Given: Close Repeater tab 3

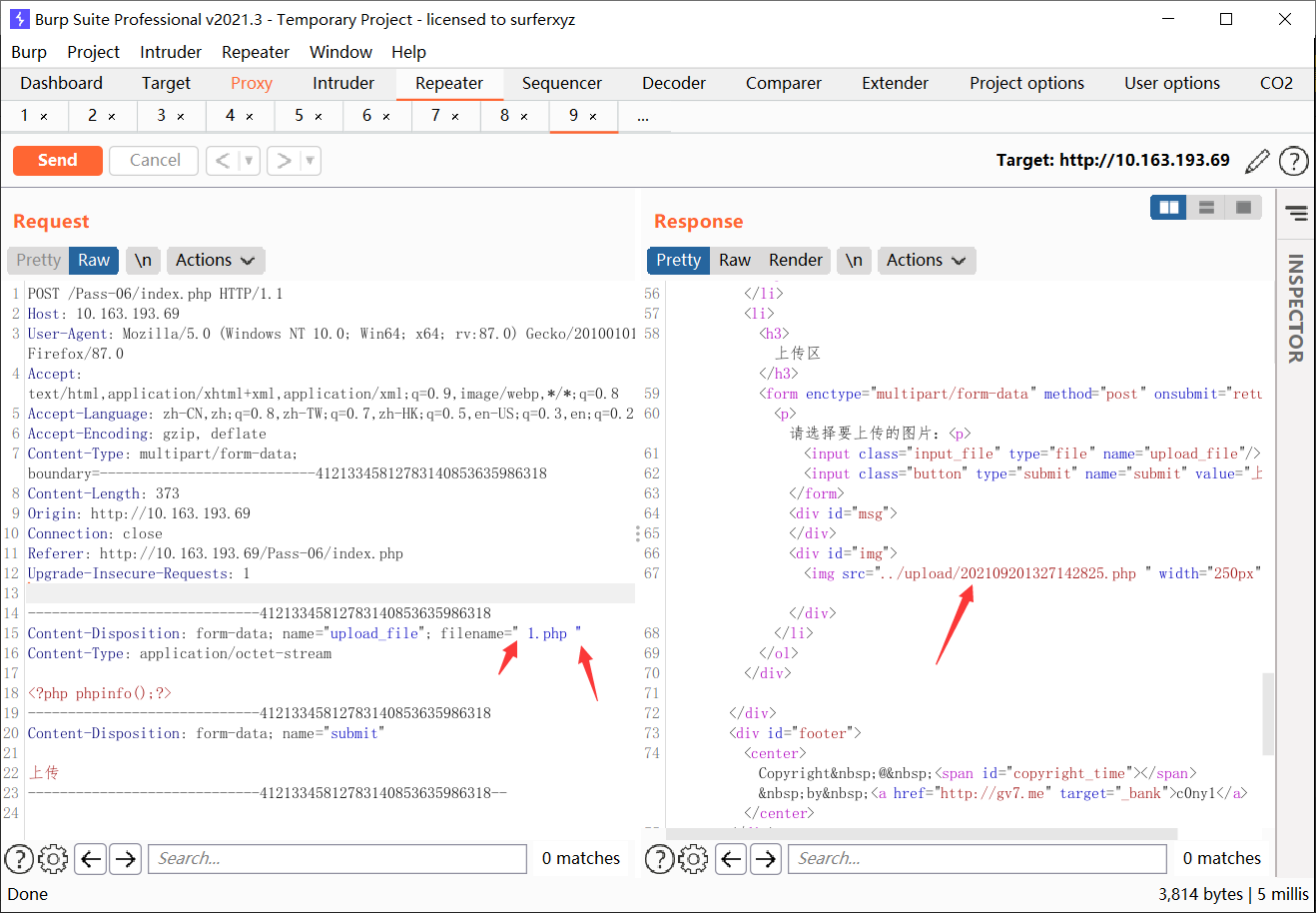Looking at the screenshot, I should [181, 117].
